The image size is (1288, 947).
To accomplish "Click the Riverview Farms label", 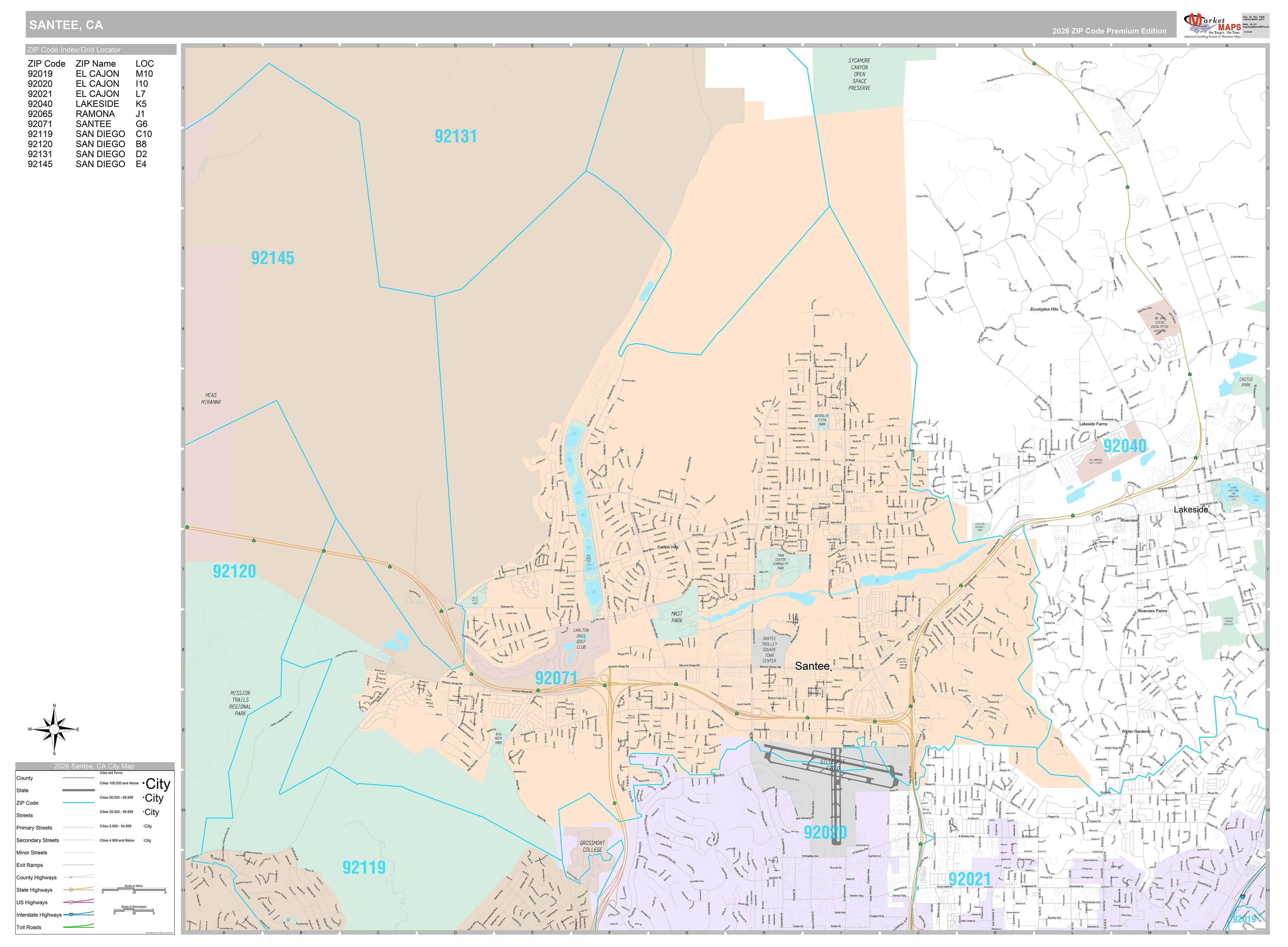I will (1153, 611).
